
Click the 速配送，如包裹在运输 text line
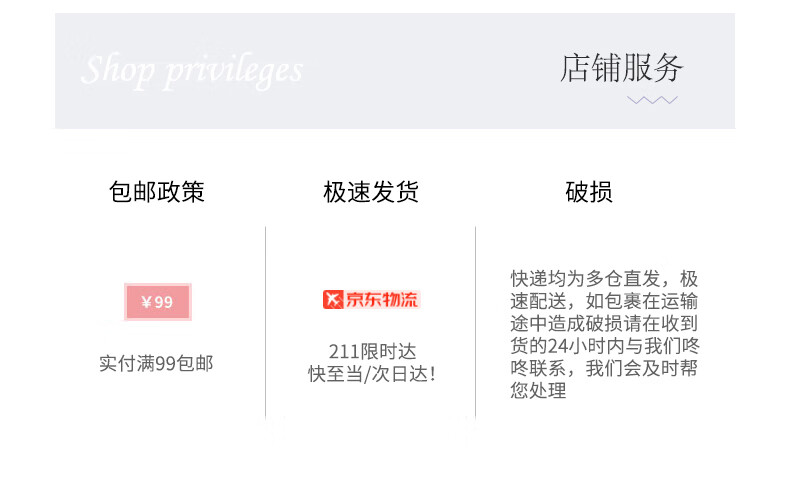(x=604, y=301)
